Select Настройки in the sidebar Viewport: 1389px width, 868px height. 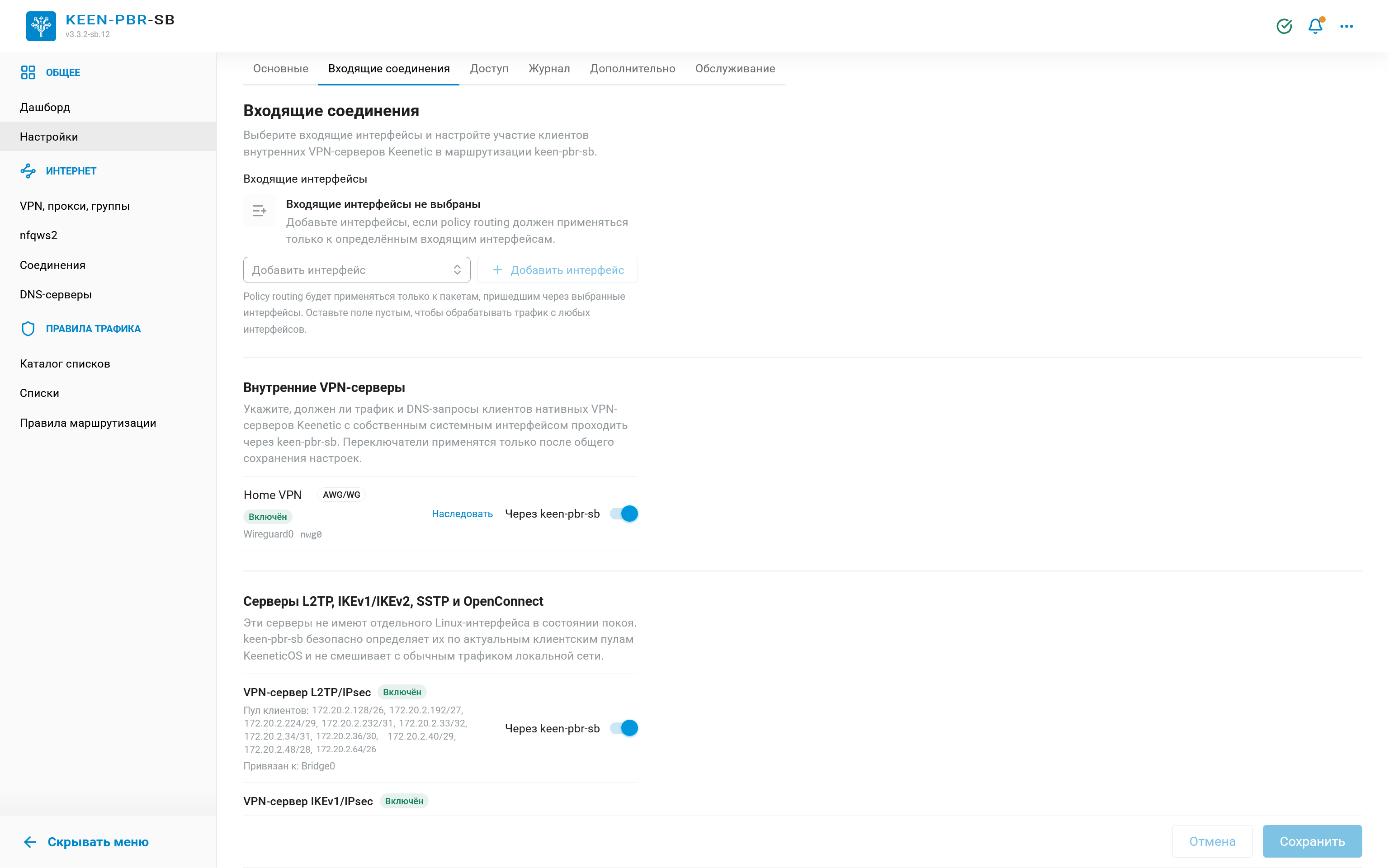click(x=108, y=137)
